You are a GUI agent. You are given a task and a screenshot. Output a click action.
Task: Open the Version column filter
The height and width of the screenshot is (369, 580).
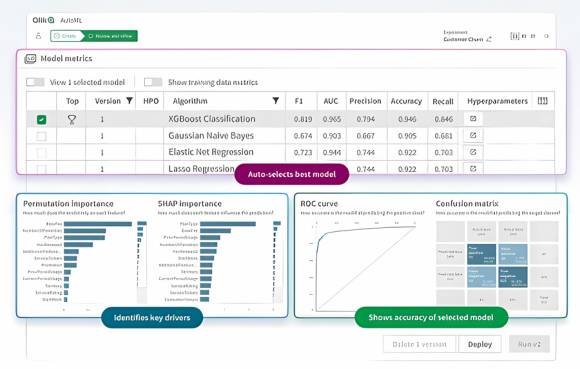pos(129,101)
